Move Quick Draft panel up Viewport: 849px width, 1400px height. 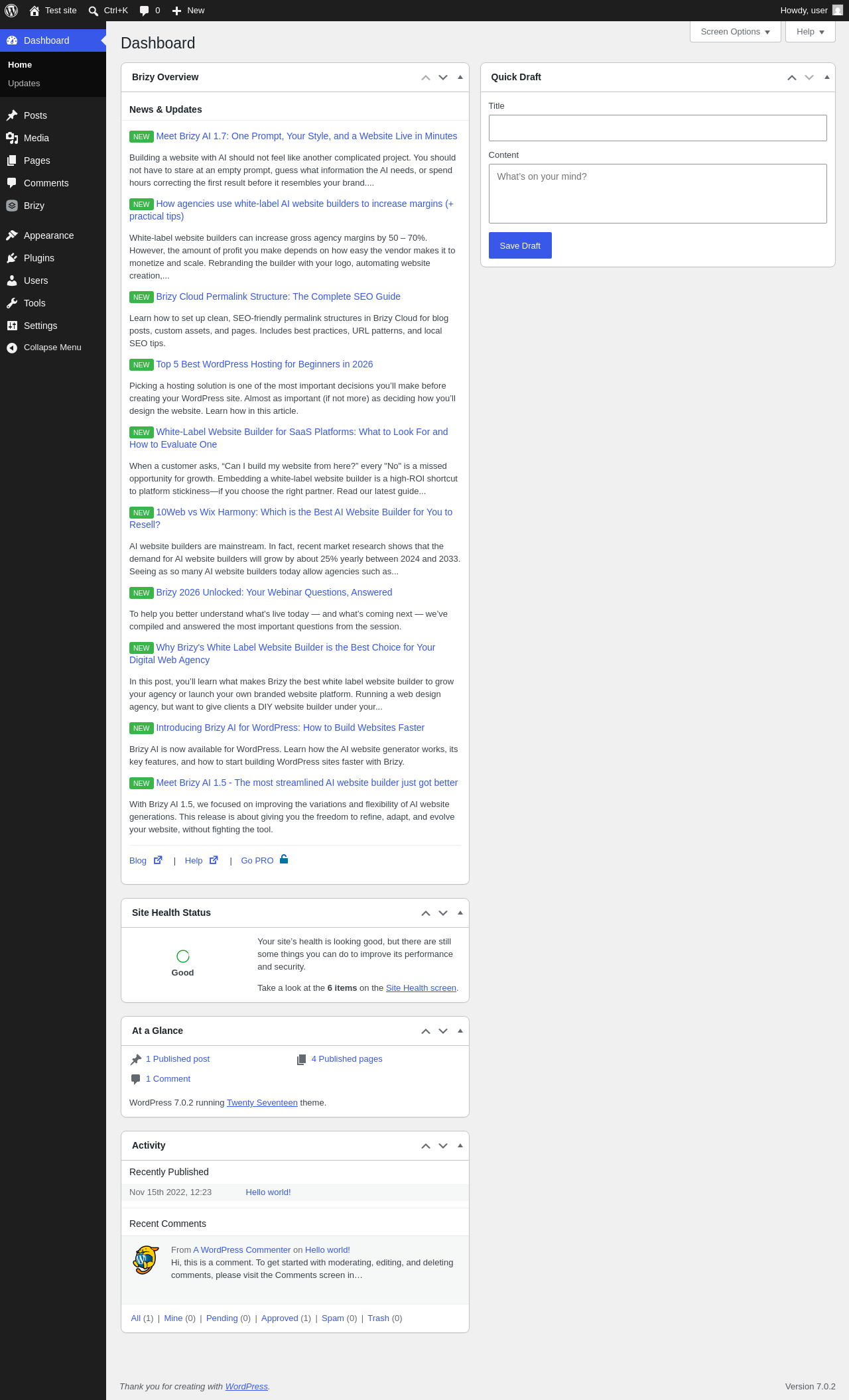(x=792, y=78)
